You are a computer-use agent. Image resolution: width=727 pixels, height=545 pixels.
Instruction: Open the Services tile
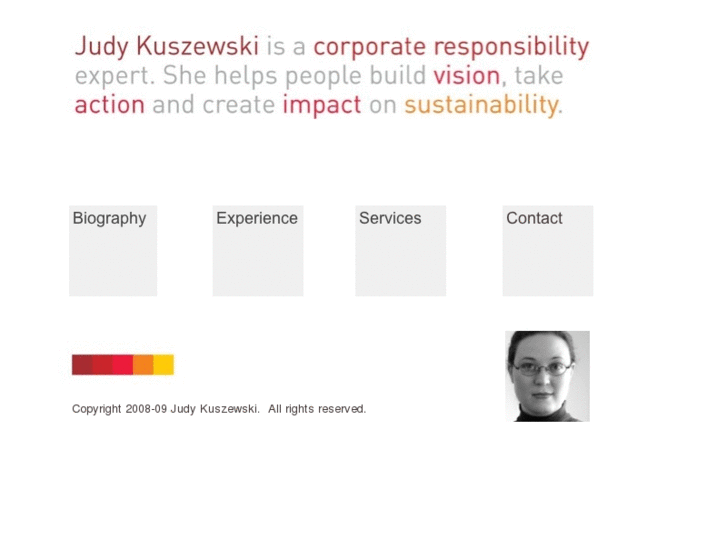[x=400, y=250]
